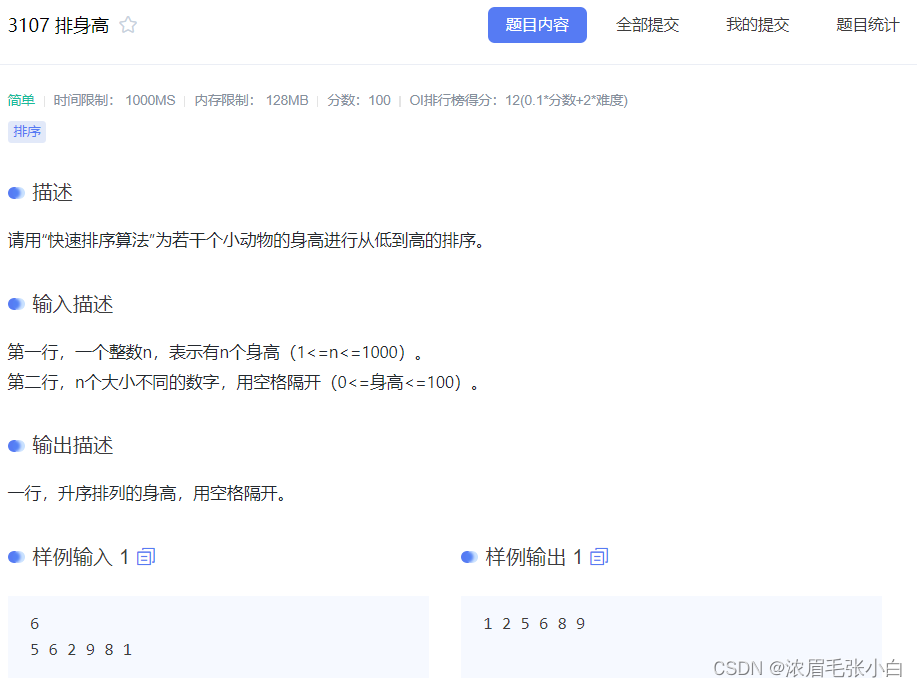The image size is (917, 687).
Task: Click the problem title 3107 排身高
Action: [x=58, y=25]
